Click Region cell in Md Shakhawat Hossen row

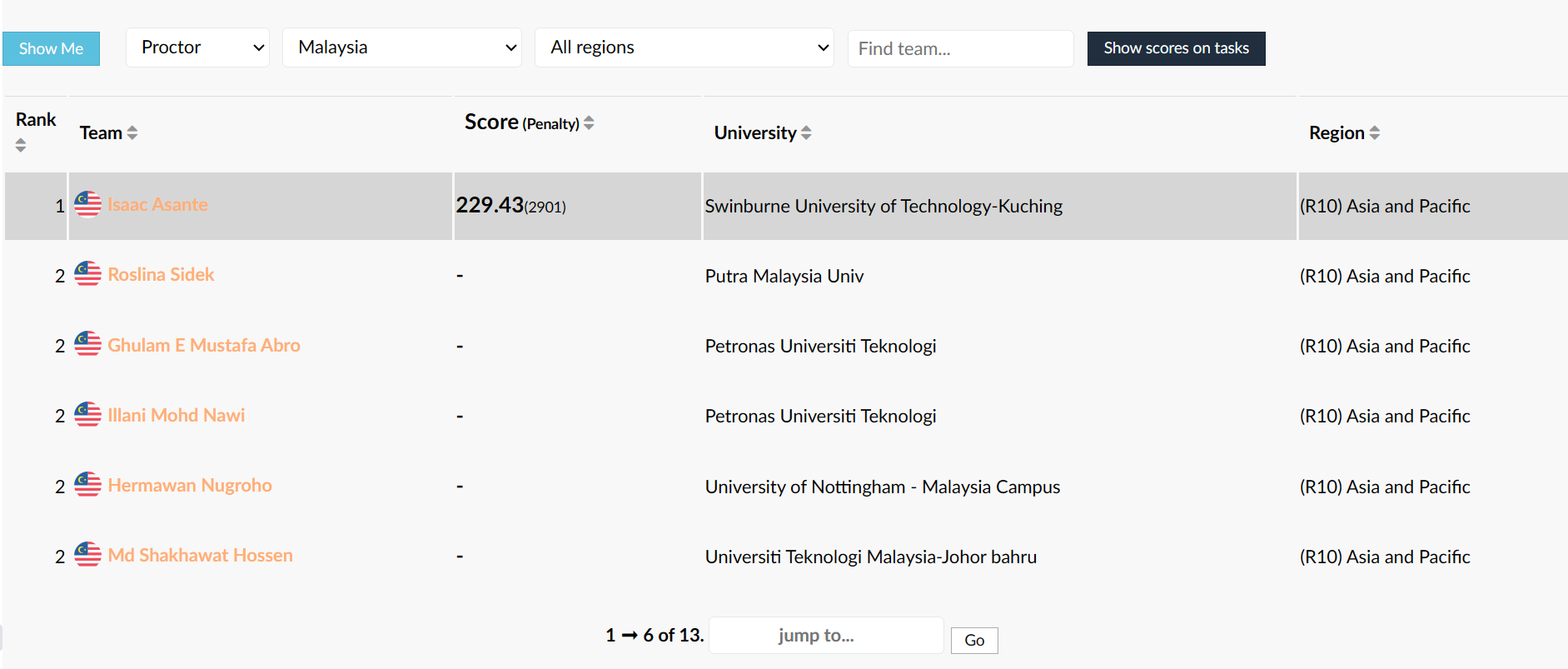(1432, 557)
